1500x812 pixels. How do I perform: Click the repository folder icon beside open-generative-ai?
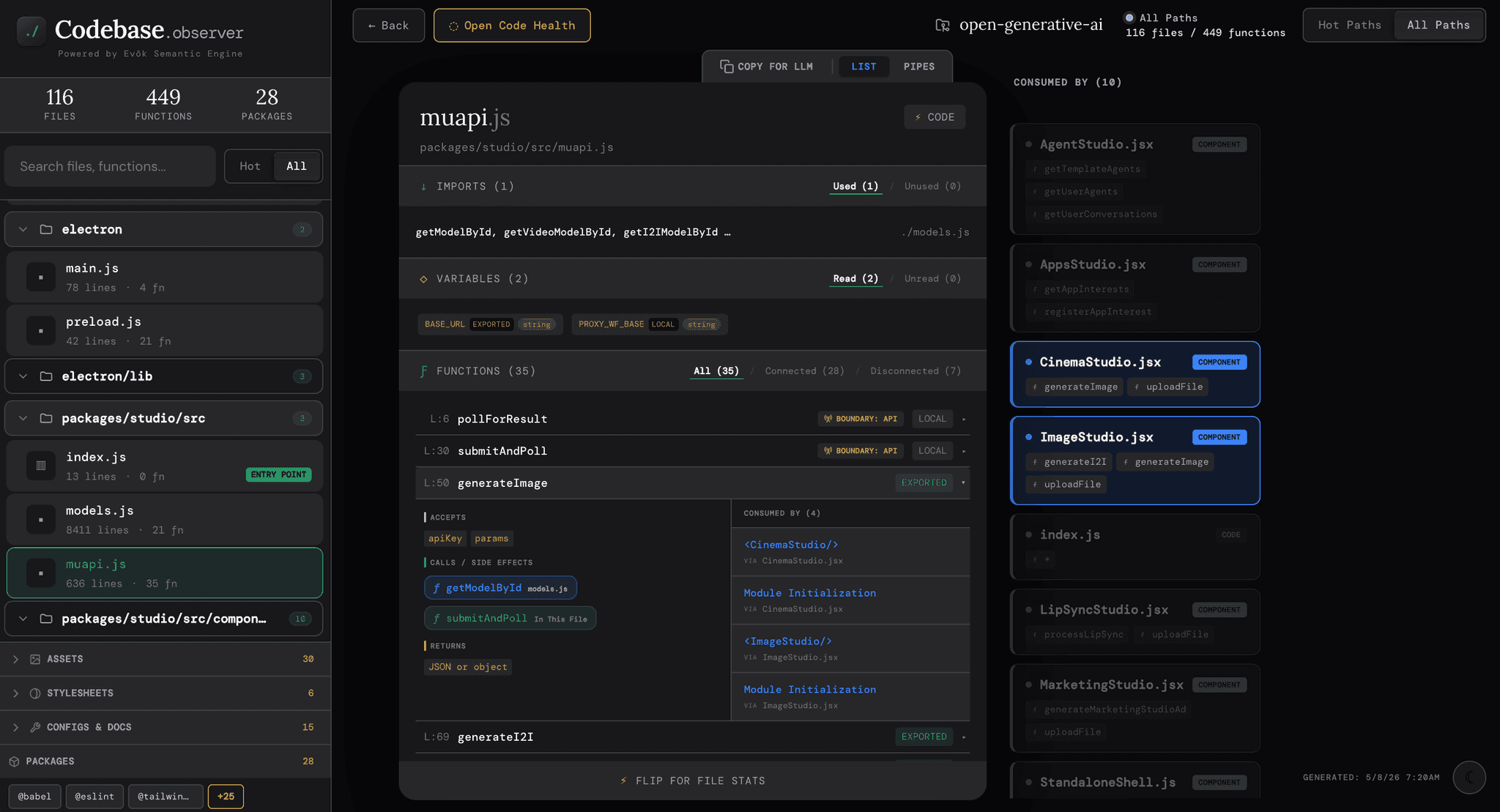tap(943, 25)
